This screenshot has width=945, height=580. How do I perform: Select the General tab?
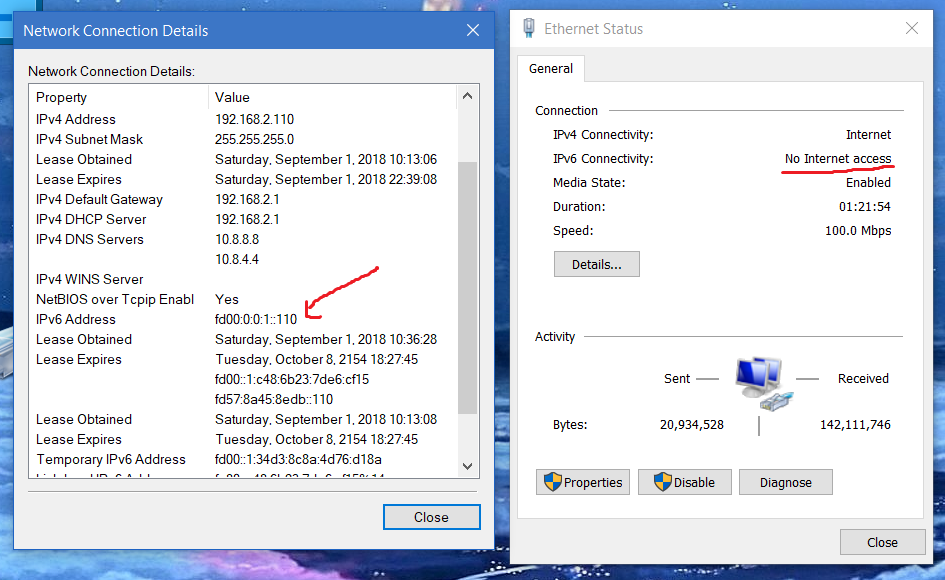[x=551, y=69]
